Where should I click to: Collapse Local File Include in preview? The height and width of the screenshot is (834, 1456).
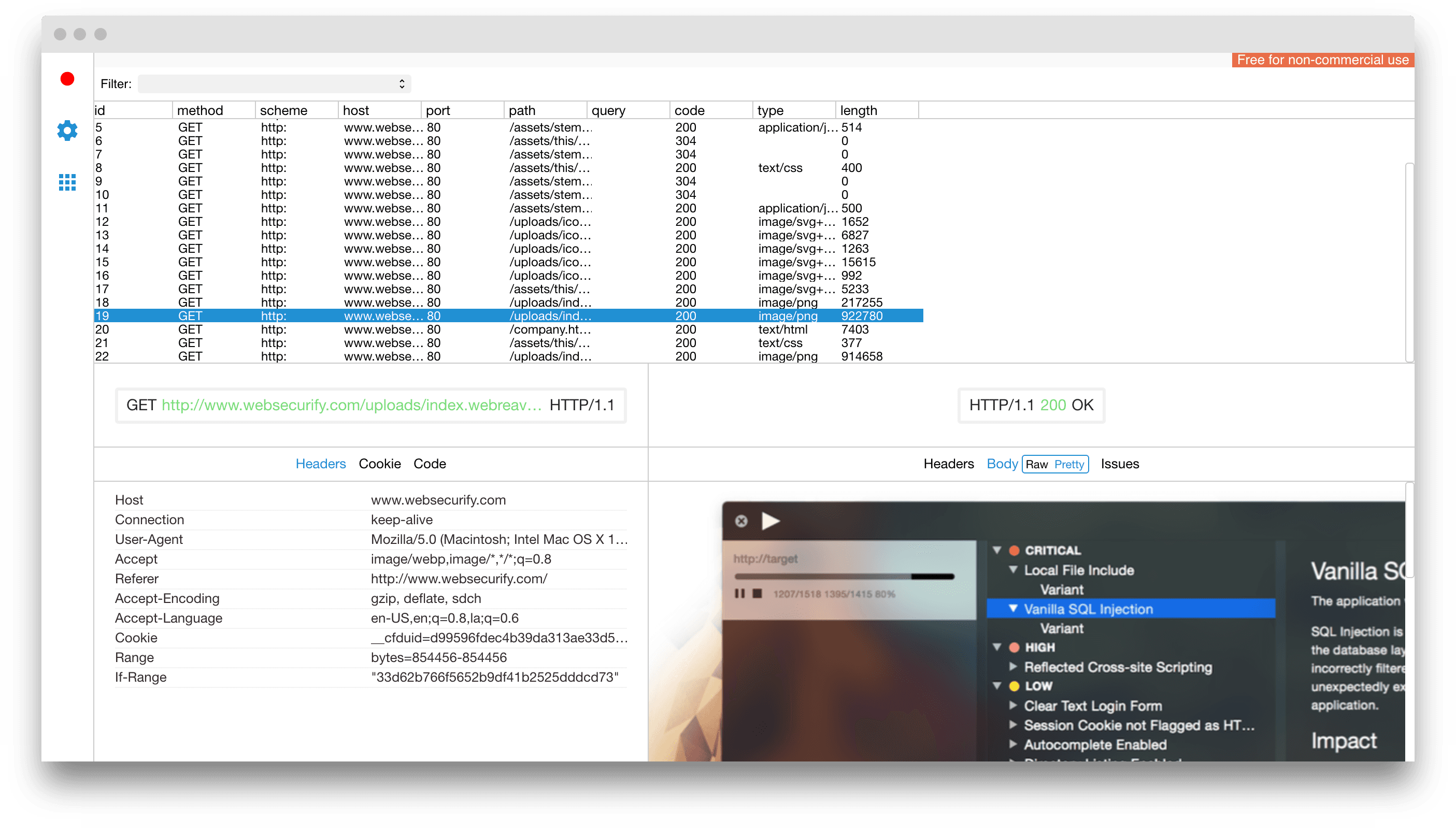(x=1012, y=569)
